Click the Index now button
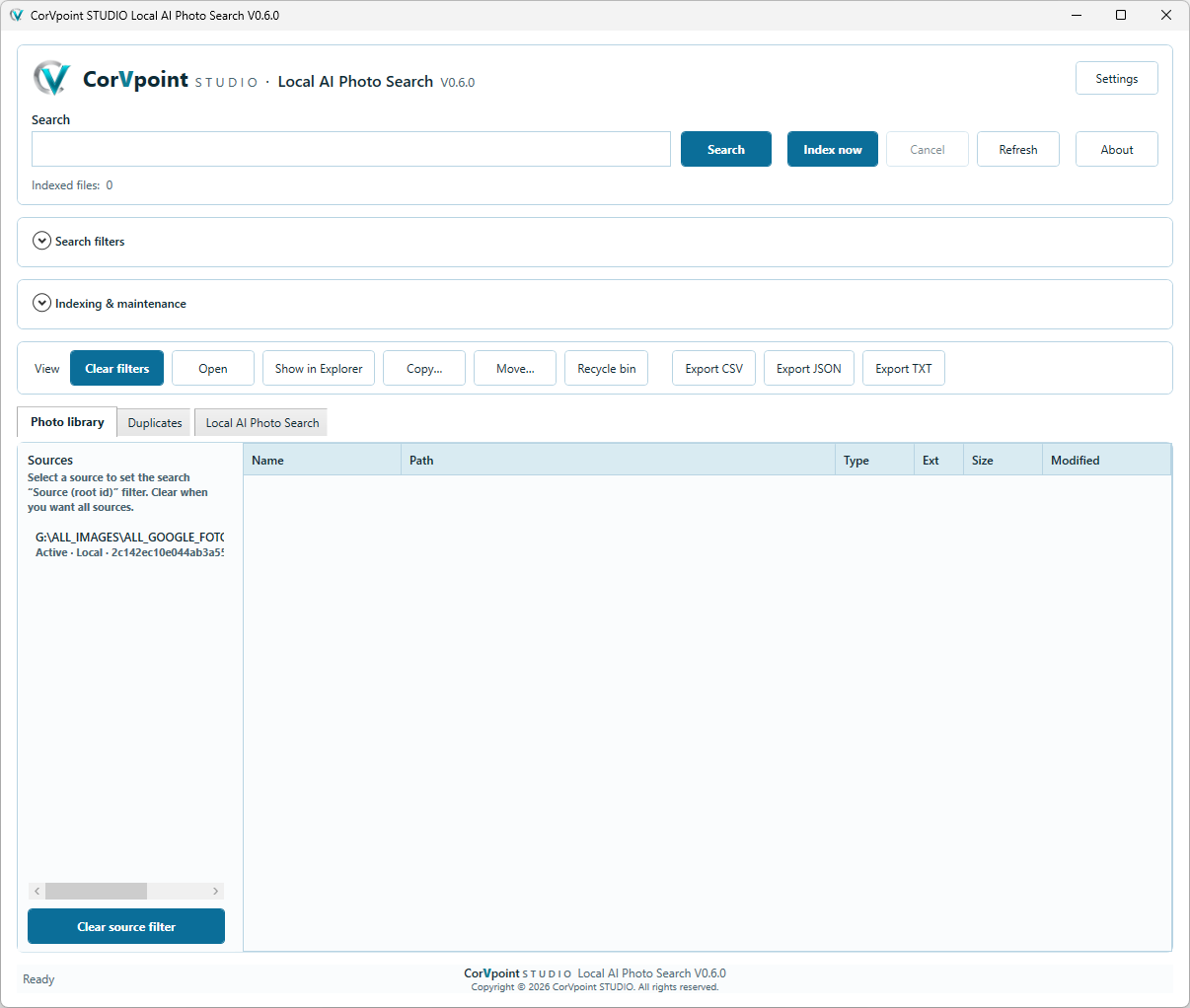This screenshot has height=1008, width=1190. (832, 149)
